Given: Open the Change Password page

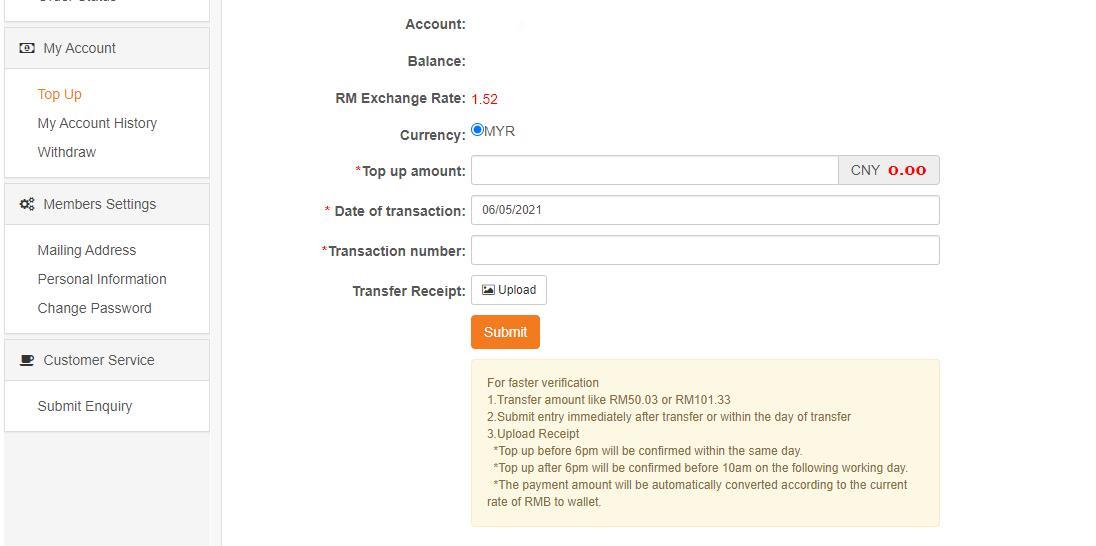Looking at the screenshot, I should 94,308.
